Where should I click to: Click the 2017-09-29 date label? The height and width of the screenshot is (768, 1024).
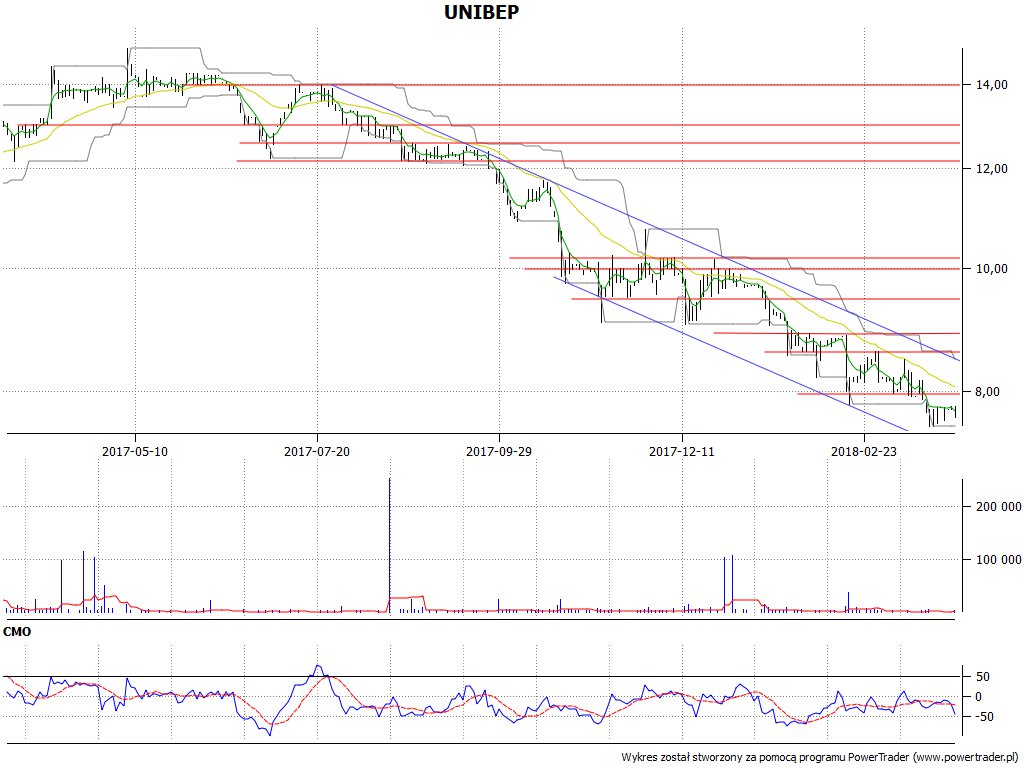[499, 451]
